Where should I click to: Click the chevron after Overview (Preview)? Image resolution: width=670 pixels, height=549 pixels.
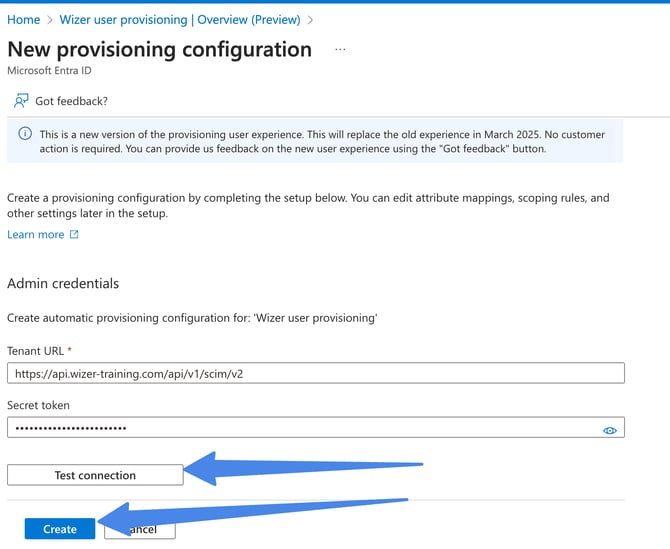pos(311,19)
